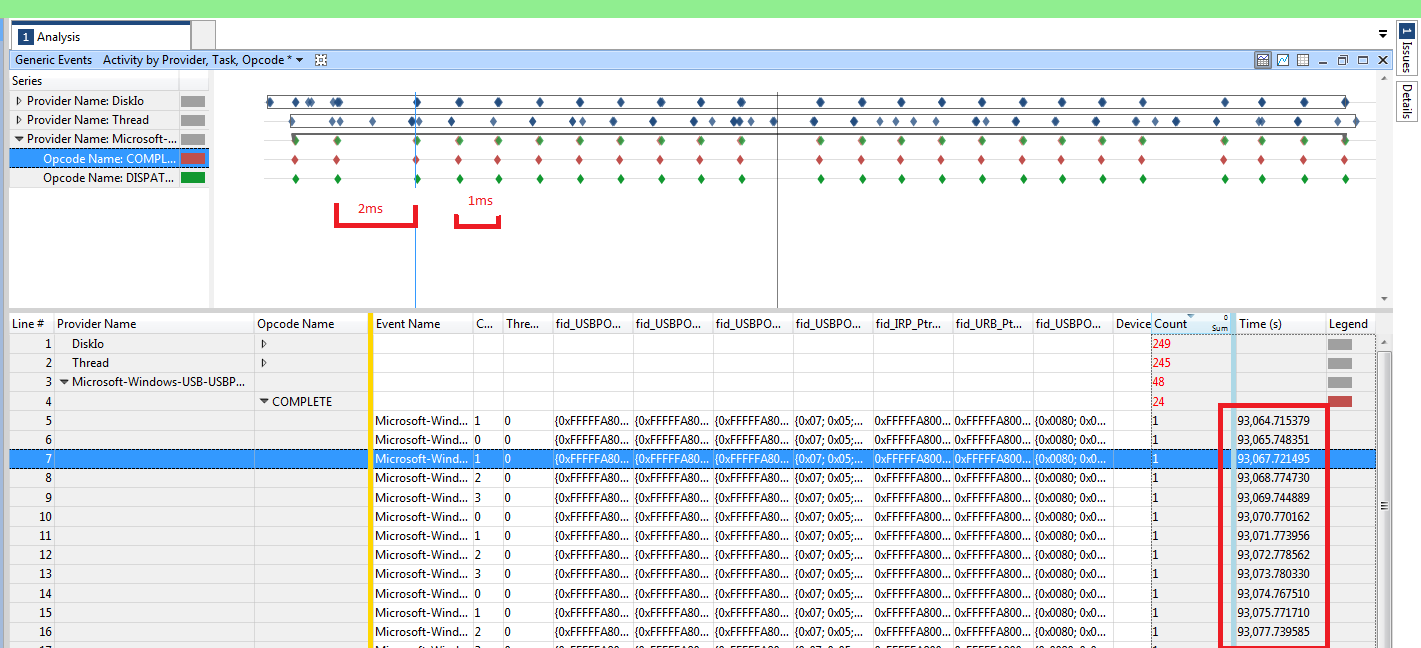Open the tab overflow menu arrow

(1383, 34)
